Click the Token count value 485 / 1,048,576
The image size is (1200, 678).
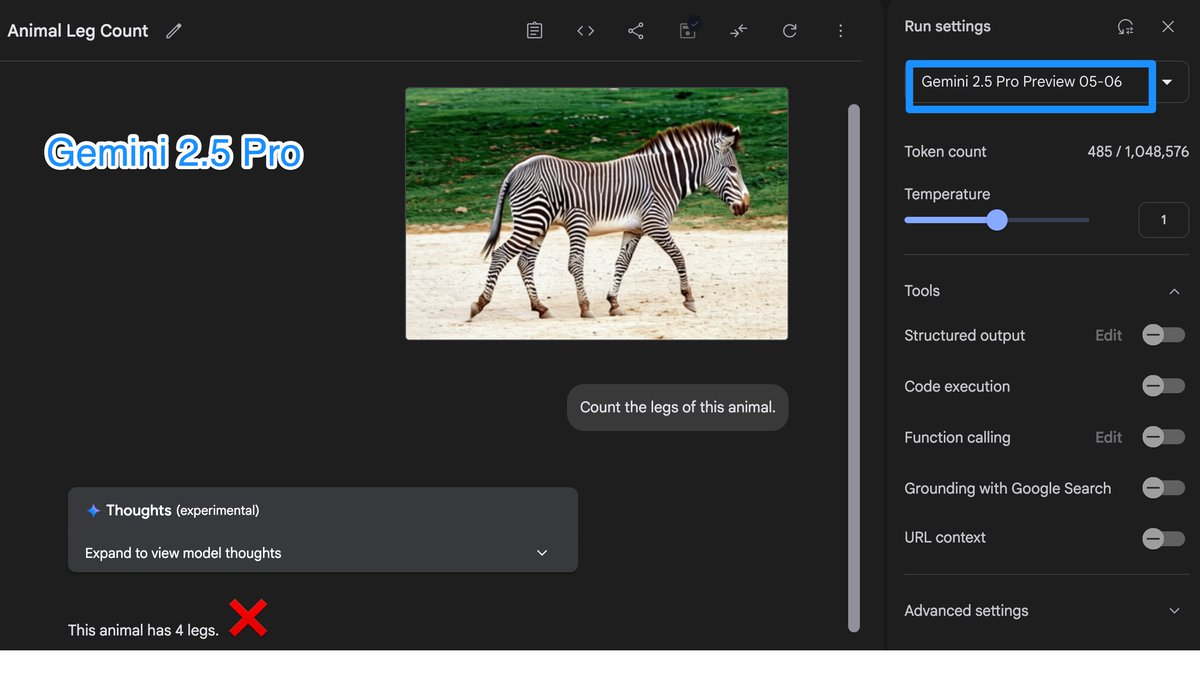coord(1138,152)
